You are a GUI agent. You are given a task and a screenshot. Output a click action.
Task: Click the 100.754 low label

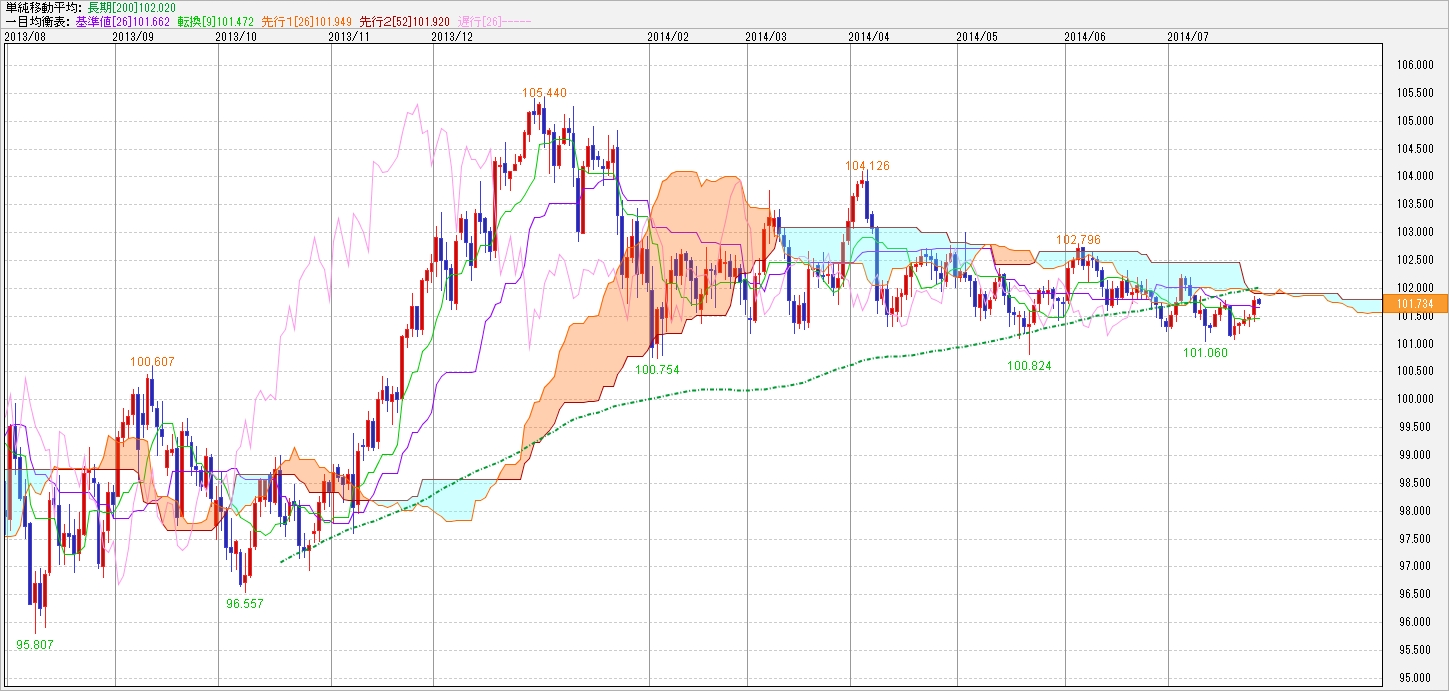click(657, 370)
